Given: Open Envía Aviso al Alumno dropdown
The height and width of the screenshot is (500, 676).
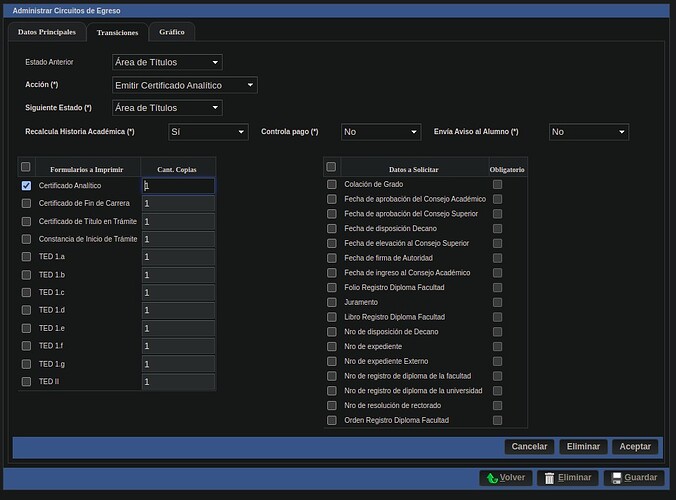Looking at the screenshot, I should (589, 132).
